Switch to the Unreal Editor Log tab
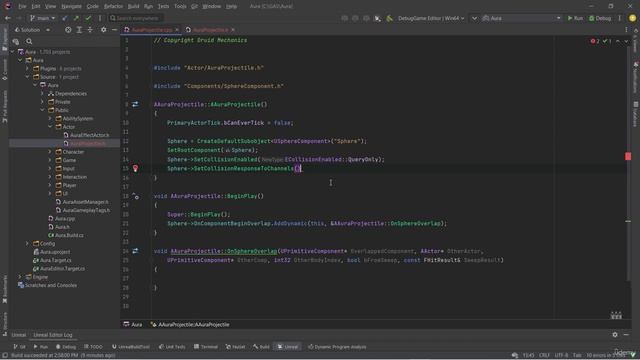Image resolution: width=640 pixels, height=360 pixels. pyautogui.click(x=53, y=335)
